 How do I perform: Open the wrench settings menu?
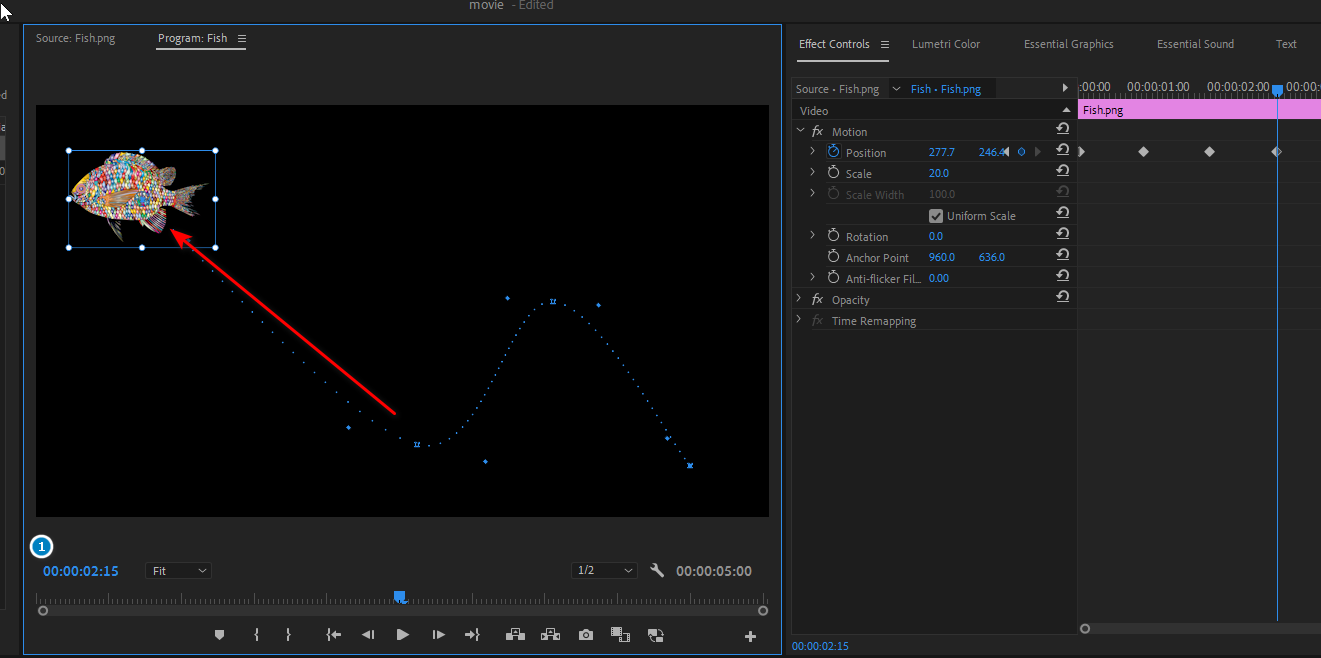pos(657,571)
